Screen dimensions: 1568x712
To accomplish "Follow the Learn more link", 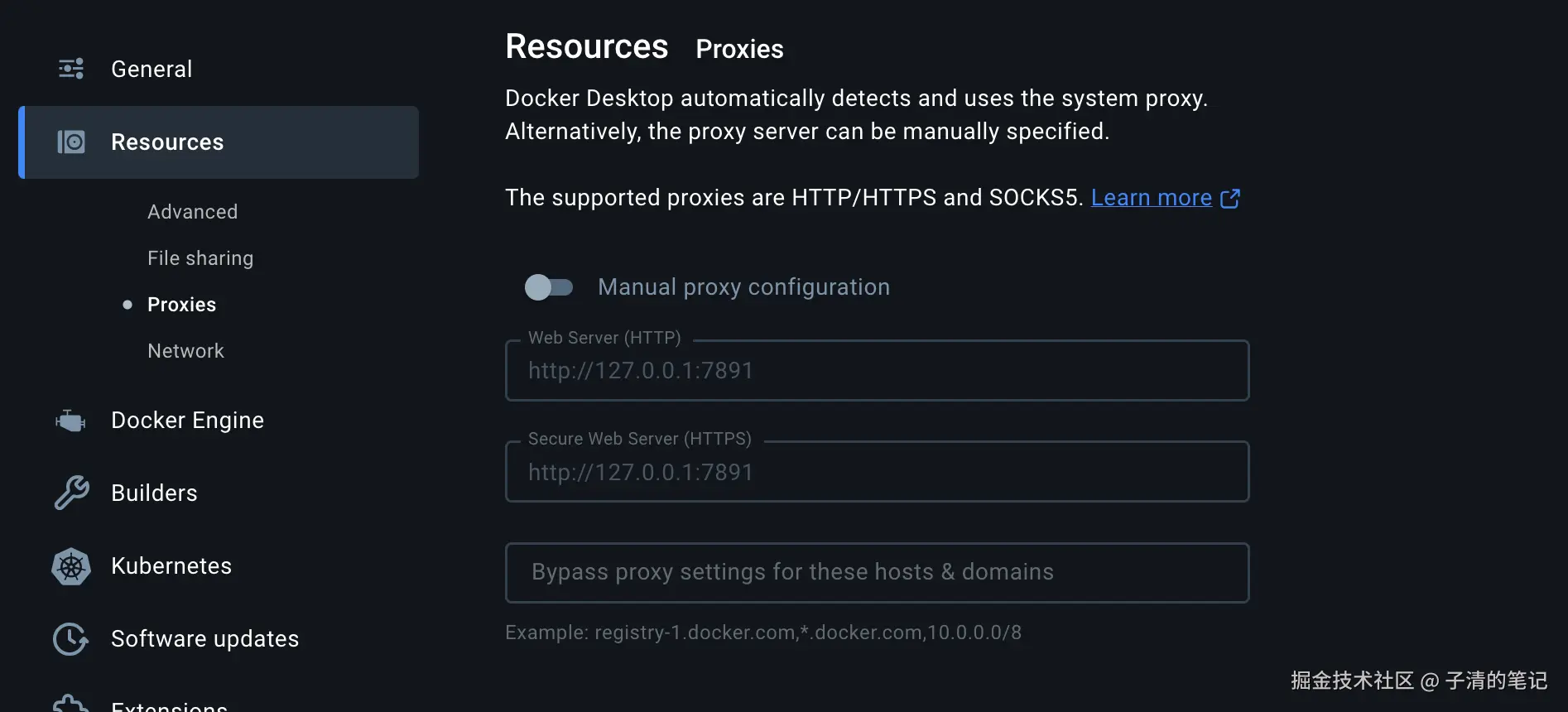I will point(1151,198).
